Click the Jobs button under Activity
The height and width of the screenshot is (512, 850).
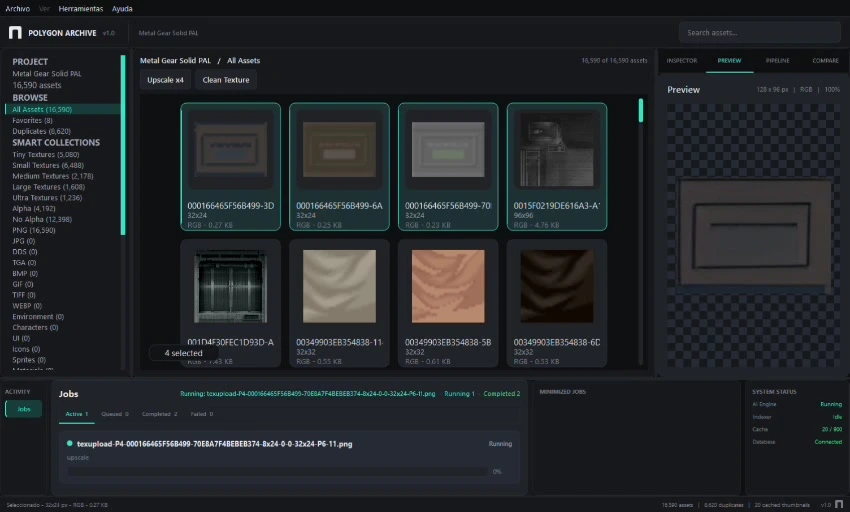(x=23, y=409)
